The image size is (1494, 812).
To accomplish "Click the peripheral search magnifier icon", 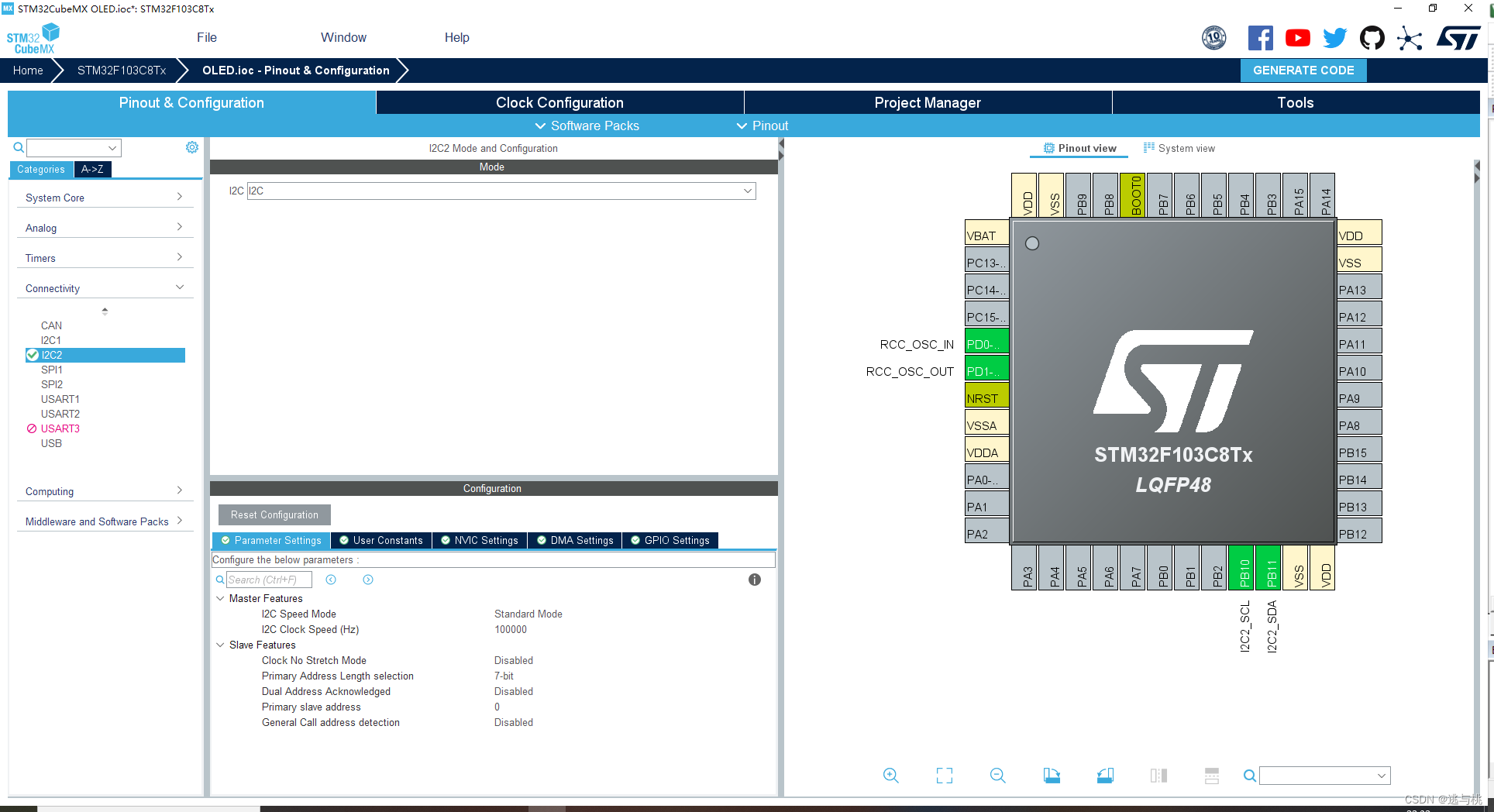I will 19,147.
